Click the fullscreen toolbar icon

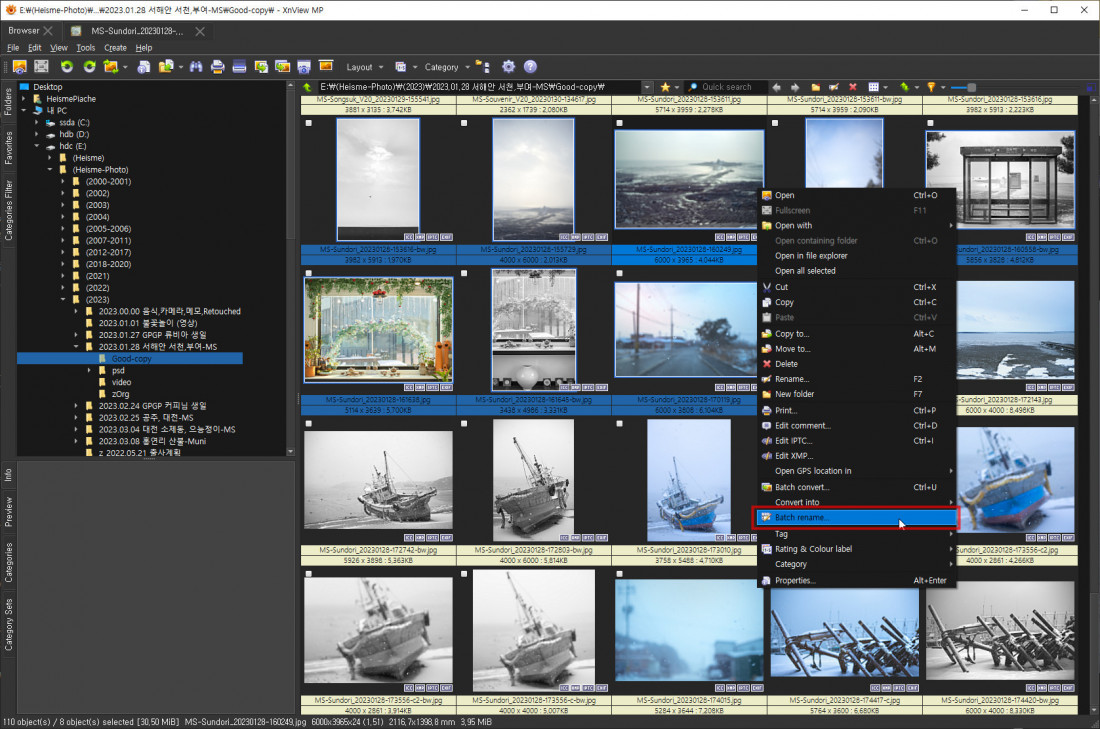coord(41,67)
